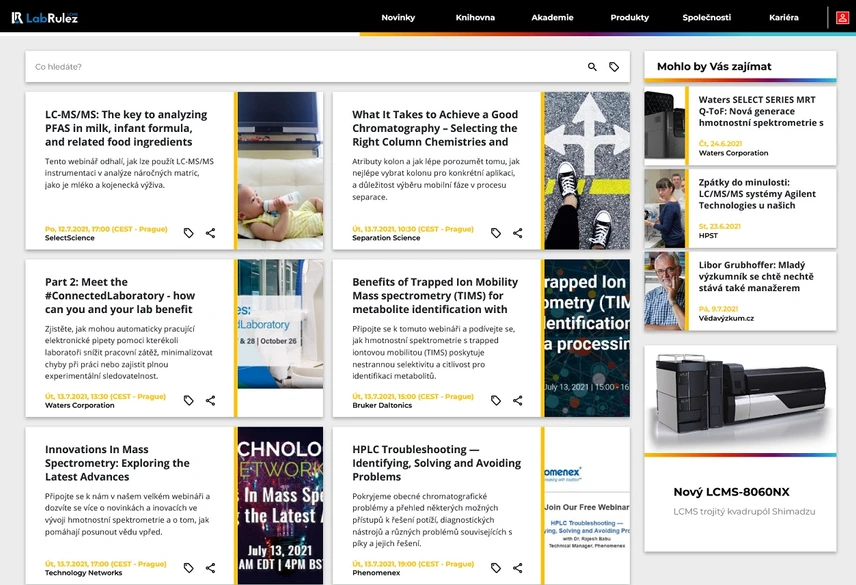Click 'Waters Corporation' under ConnectedLaboratory card

(x=80, y=405)
